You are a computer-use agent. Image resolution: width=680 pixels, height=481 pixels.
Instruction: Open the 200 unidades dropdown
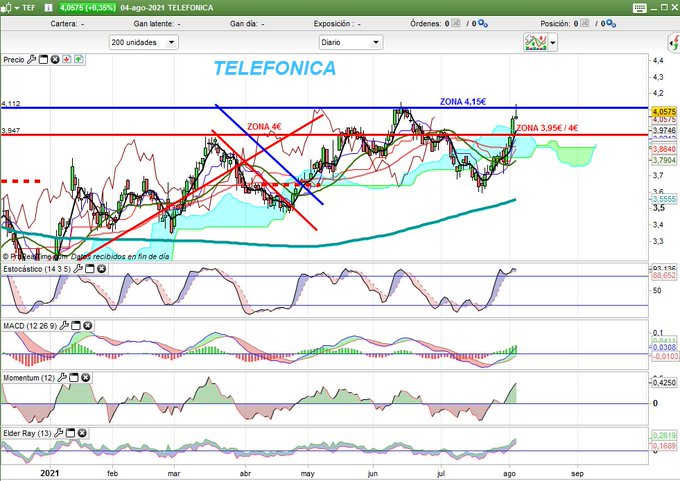(143, 43)
